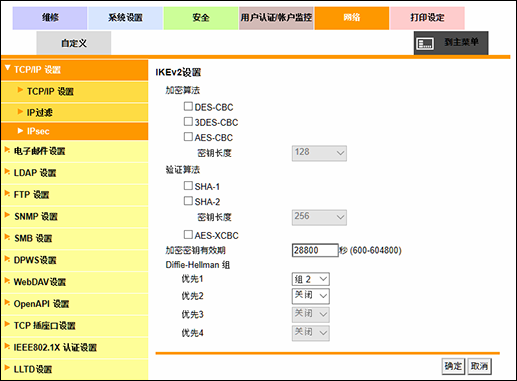Open the 优先3 dropdown
517x381 pixels.
tap(311, 315)
